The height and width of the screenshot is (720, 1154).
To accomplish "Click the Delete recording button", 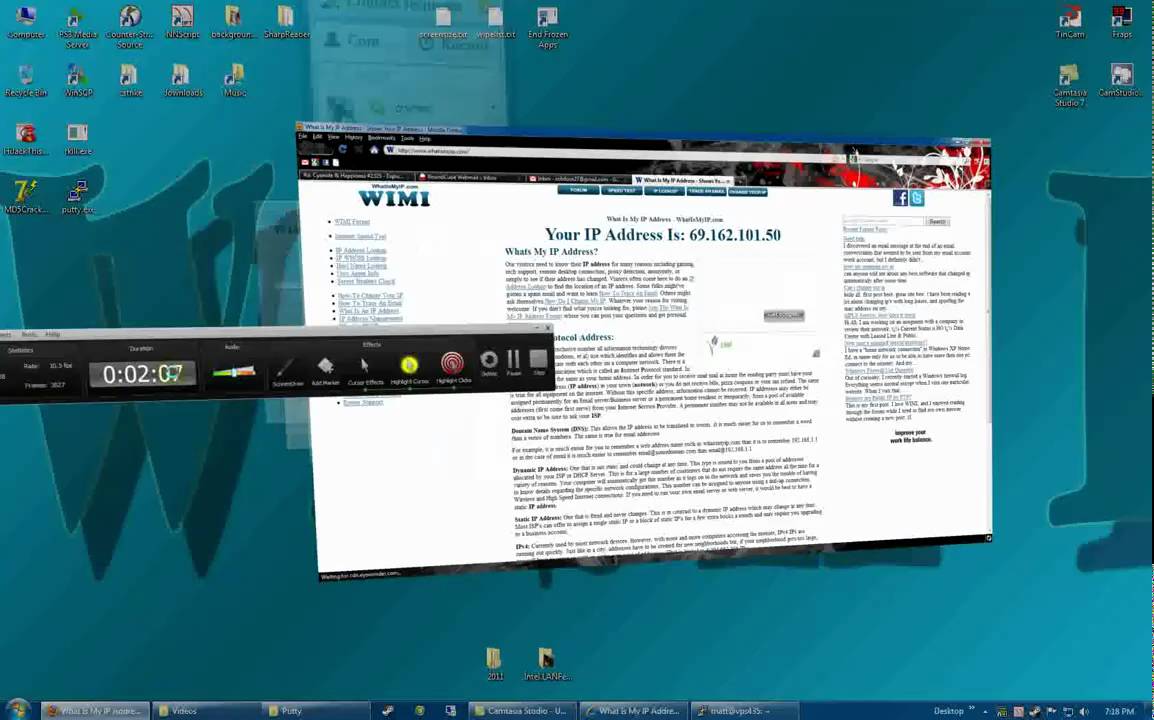I will [x=489, y=362].
